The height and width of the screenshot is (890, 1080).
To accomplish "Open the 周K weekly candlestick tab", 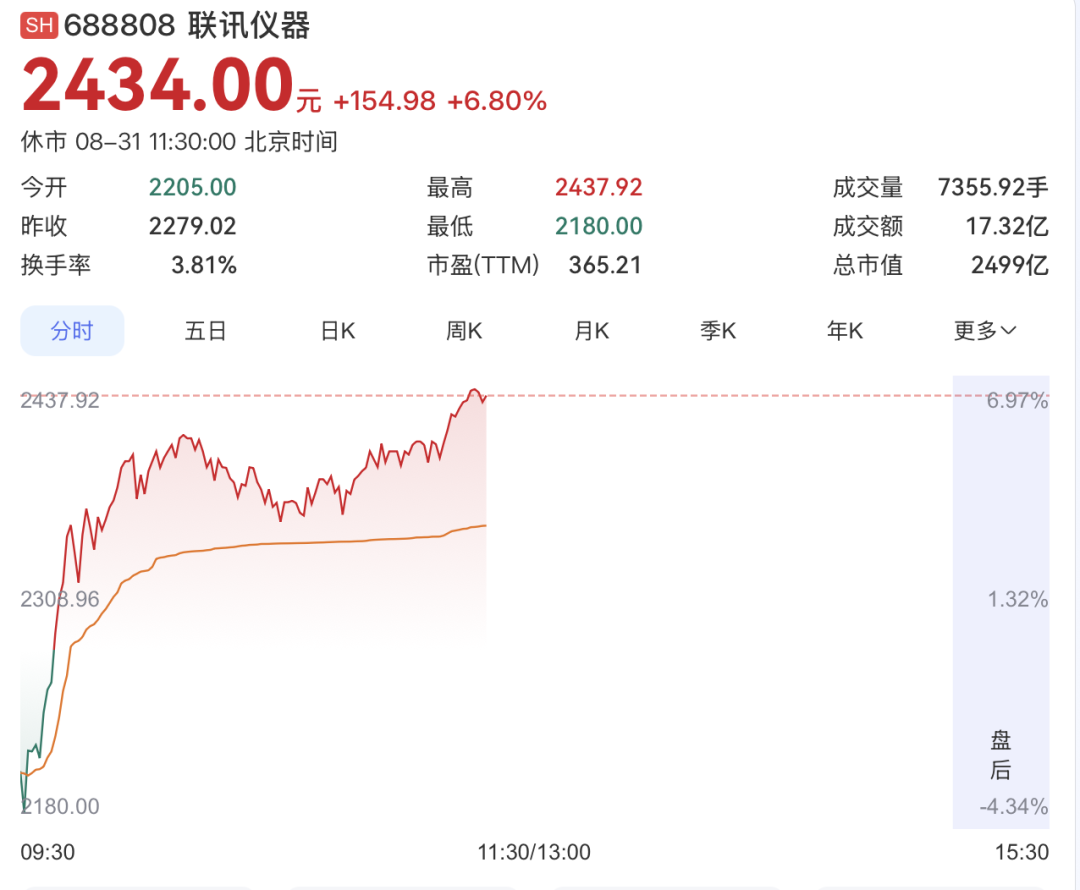I will pyautogui.click(x=464, y=331).
